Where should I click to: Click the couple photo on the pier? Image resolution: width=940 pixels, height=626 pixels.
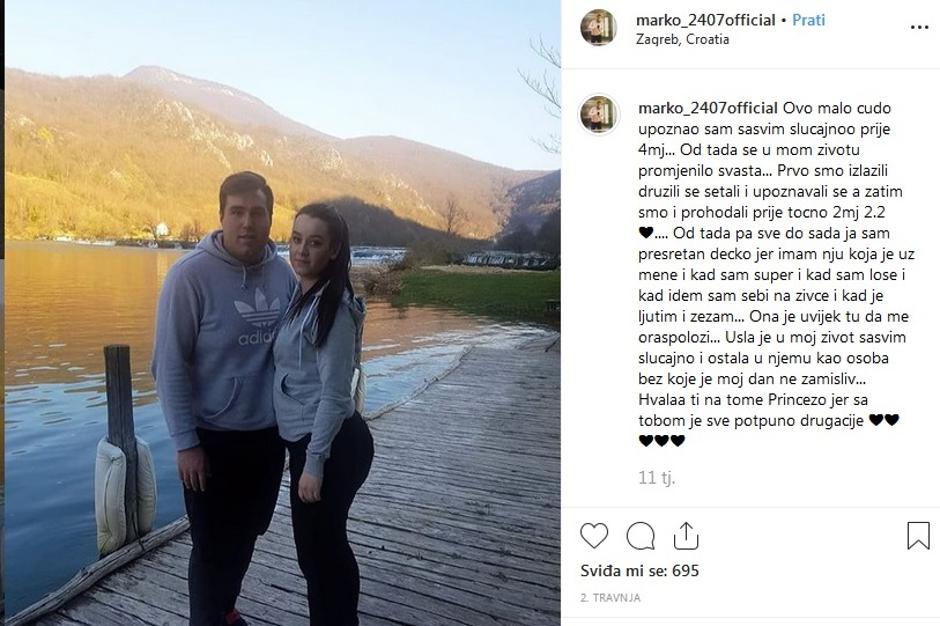[283, 313]
